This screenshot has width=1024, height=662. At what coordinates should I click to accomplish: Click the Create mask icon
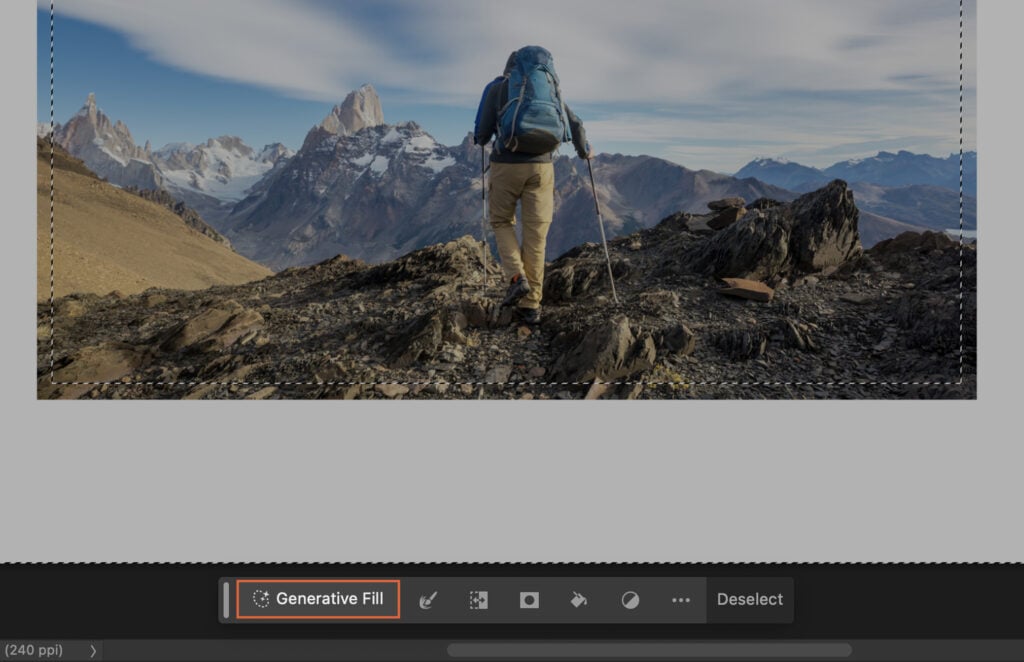[529, 599]
